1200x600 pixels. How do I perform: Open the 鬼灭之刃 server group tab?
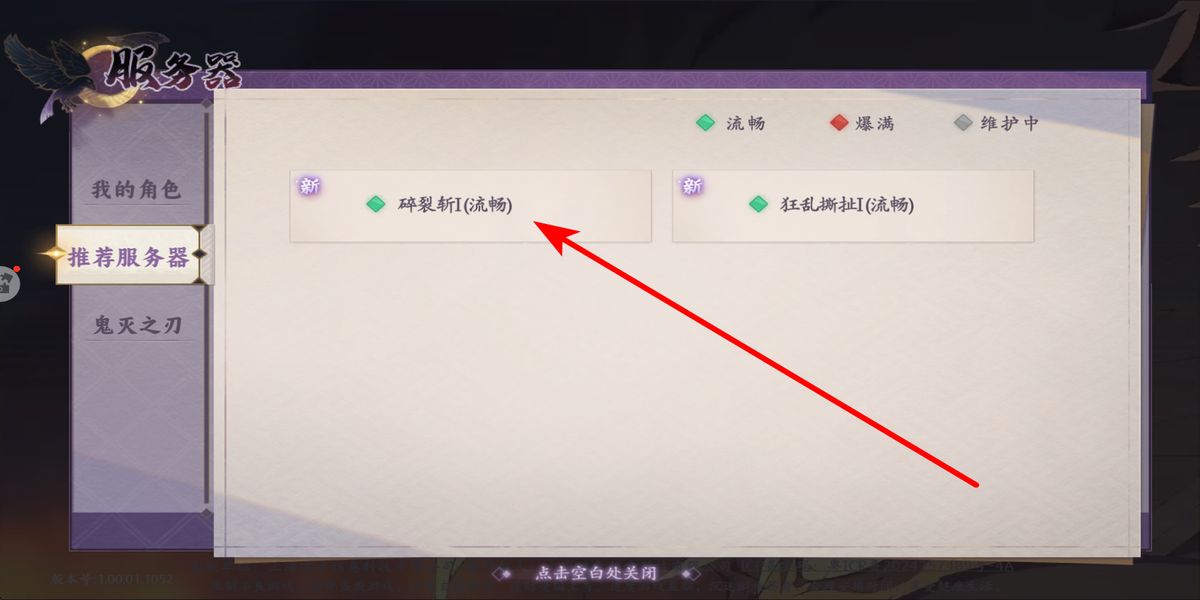[137, 326]
